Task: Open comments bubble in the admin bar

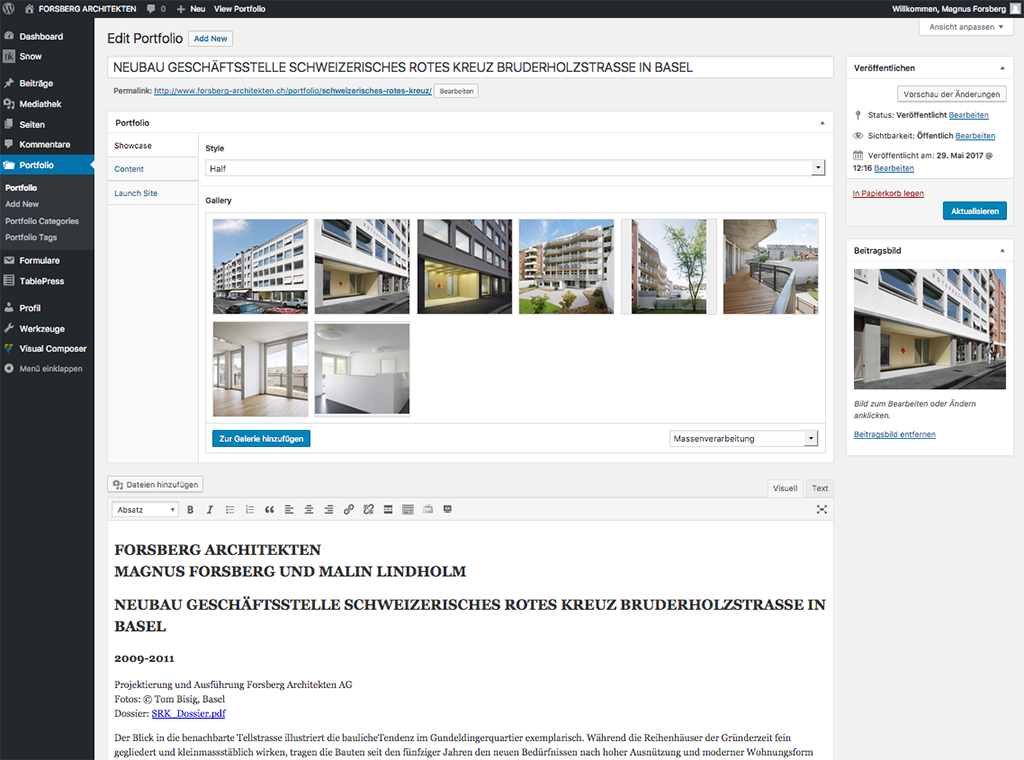Action: (155, 8)
